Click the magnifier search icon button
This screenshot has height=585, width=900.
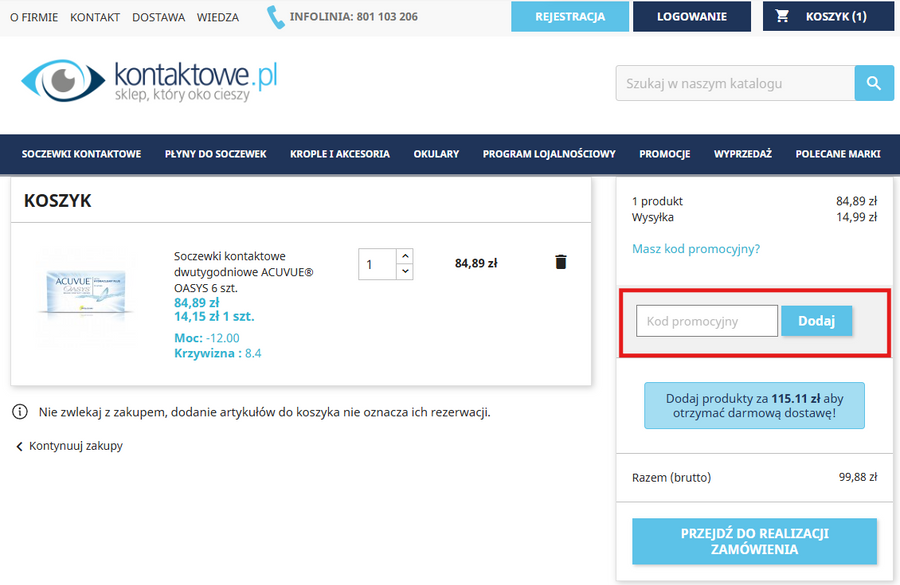tap(874, 83)
